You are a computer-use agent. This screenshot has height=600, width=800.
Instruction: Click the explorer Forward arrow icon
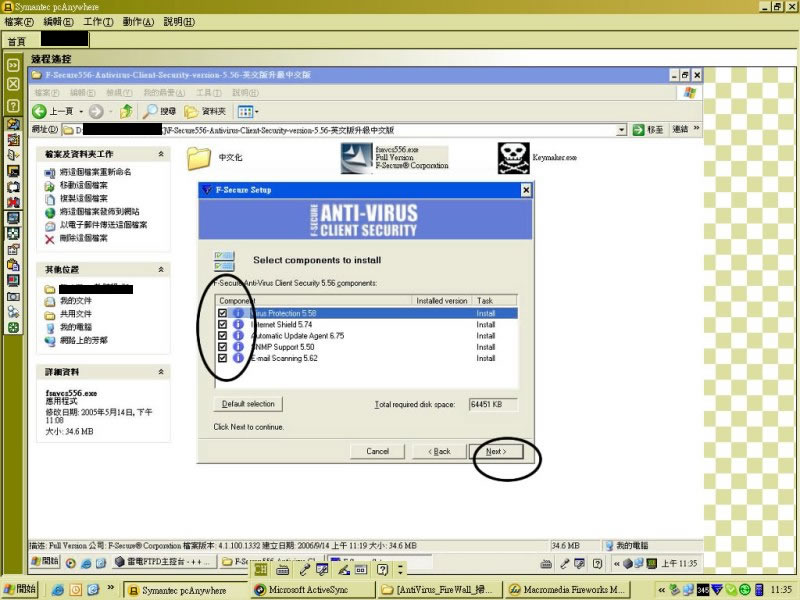point(96,111)
